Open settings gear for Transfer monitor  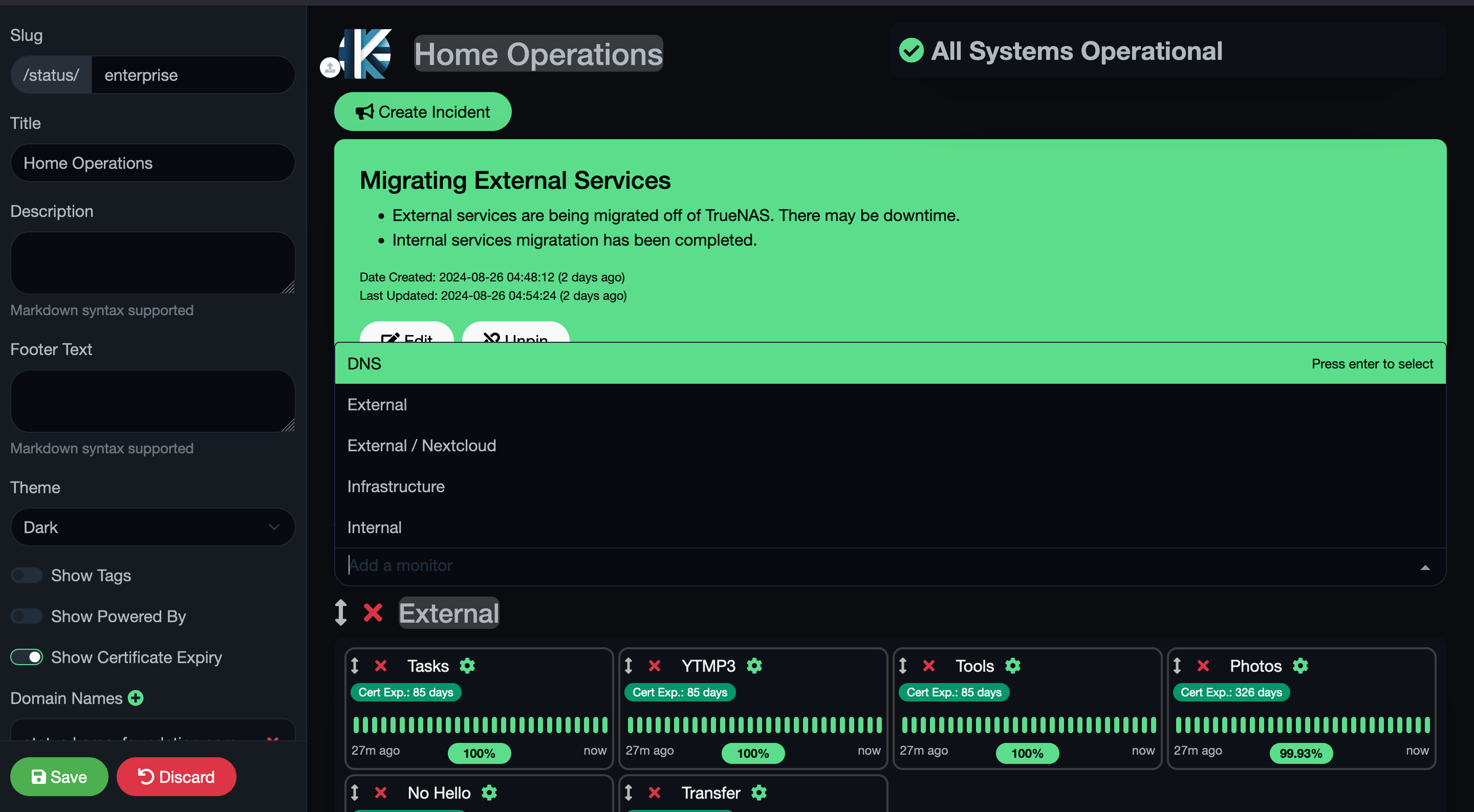[758, 793]
